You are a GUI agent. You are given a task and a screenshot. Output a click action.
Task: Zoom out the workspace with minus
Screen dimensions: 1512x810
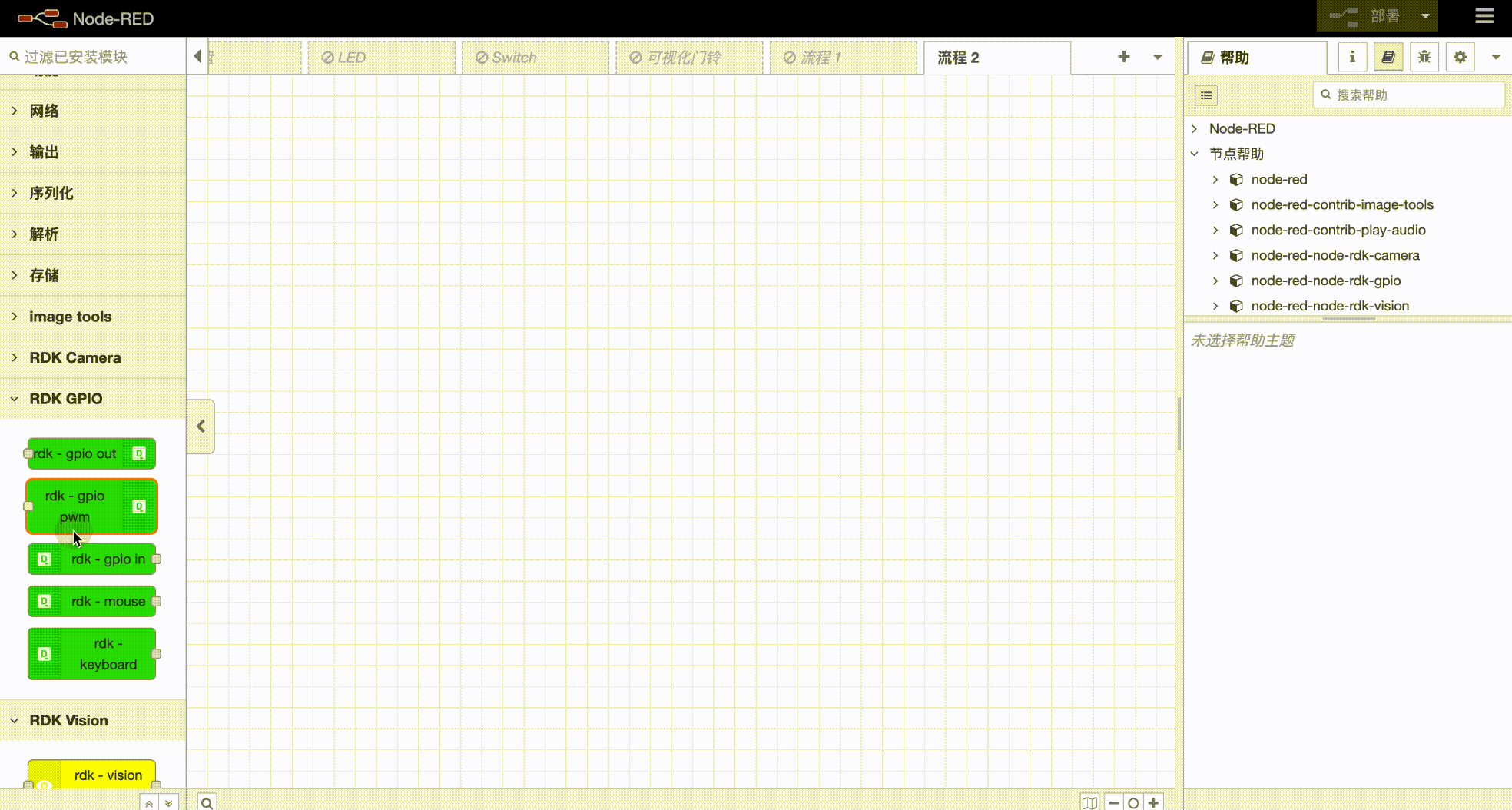(1113, 803)
